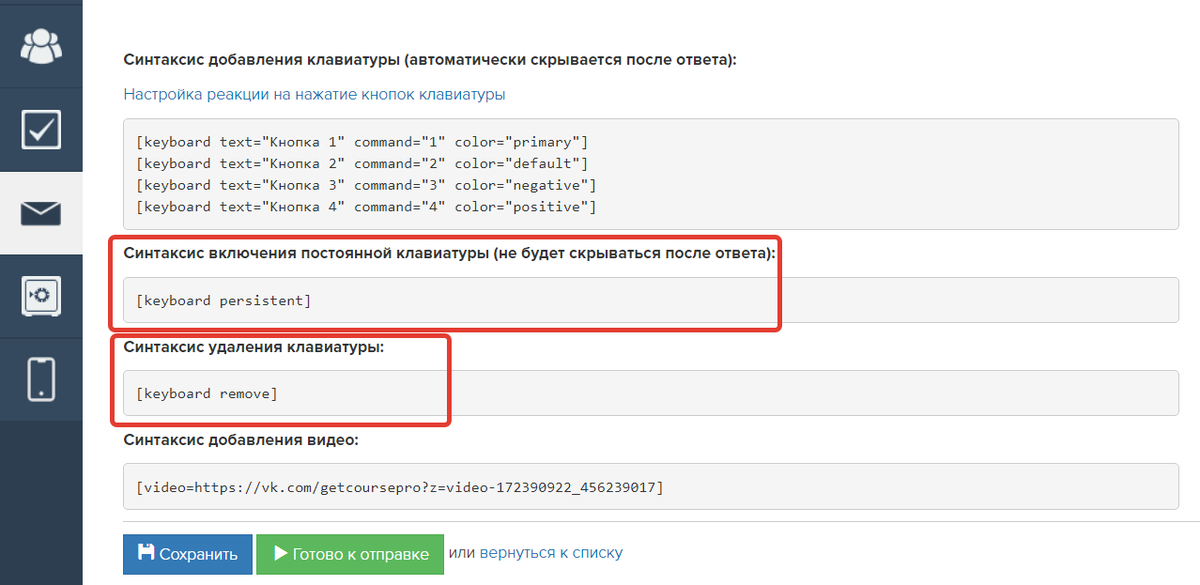Click the Кнопка 4 positive keyboard line
This screenshot has width=1200, height=585.
(366, 207)
